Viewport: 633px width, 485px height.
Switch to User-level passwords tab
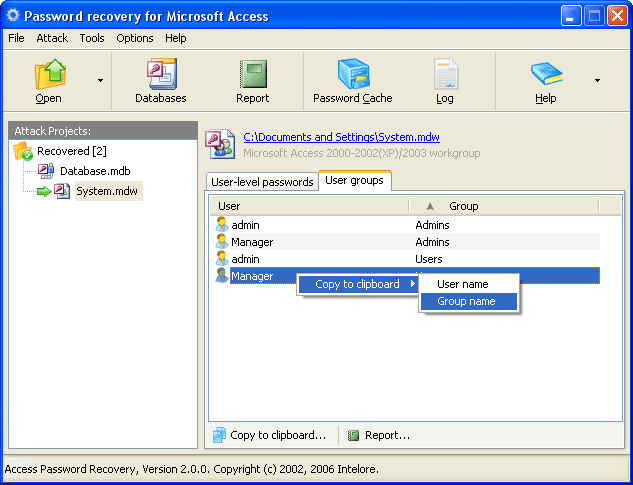coord(262,182)
